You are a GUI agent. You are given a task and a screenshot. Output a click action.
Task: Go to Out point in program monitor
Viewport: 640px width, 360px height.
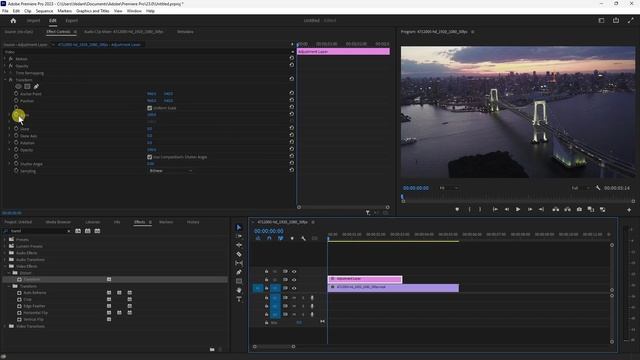[x=541, y=209]
